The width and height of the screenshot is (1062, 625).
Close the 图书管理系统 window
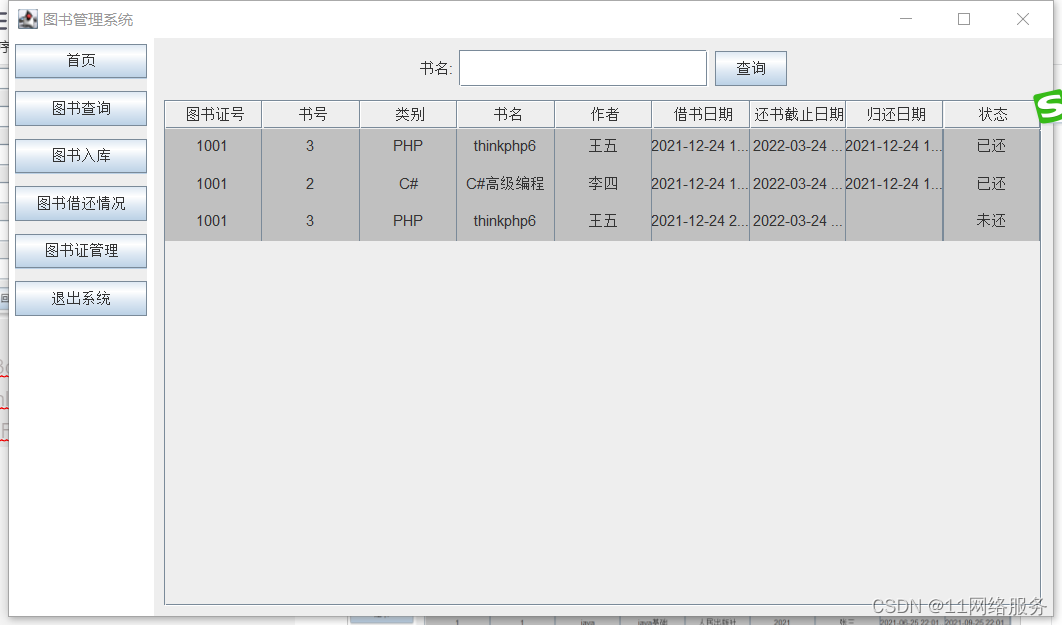1023,19
